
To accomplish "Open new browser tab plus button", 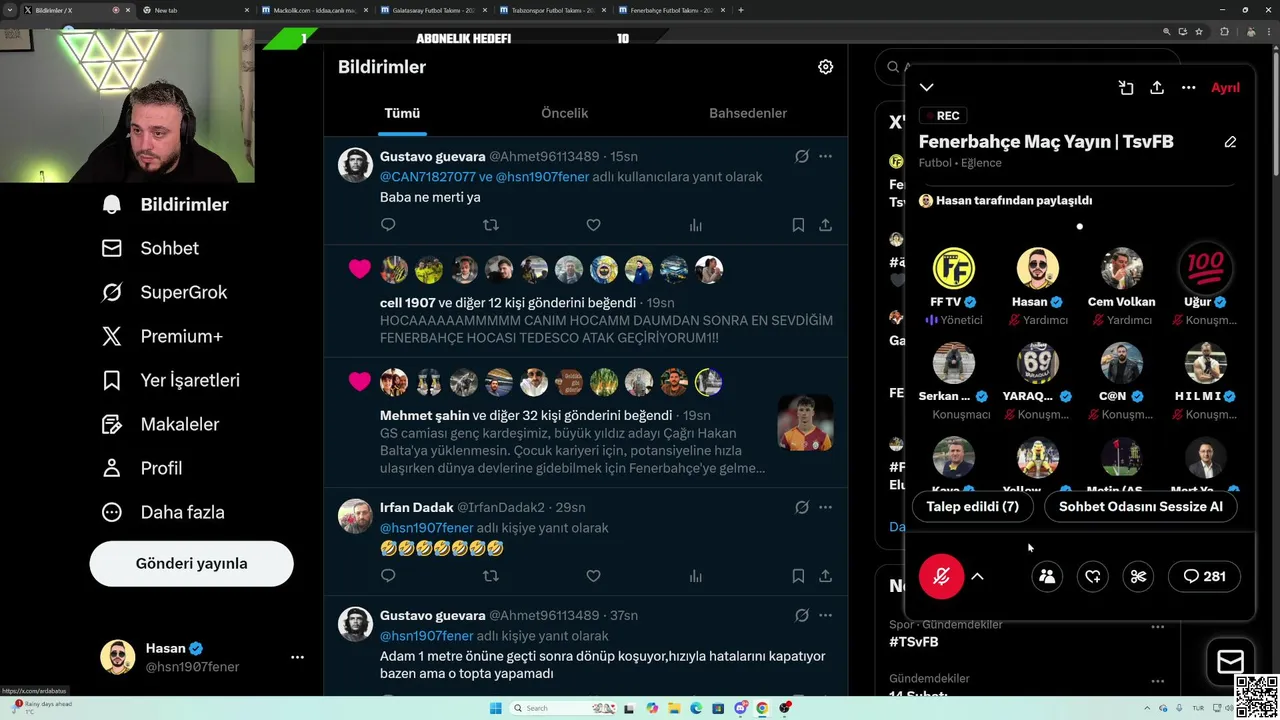I will point(740,10).
